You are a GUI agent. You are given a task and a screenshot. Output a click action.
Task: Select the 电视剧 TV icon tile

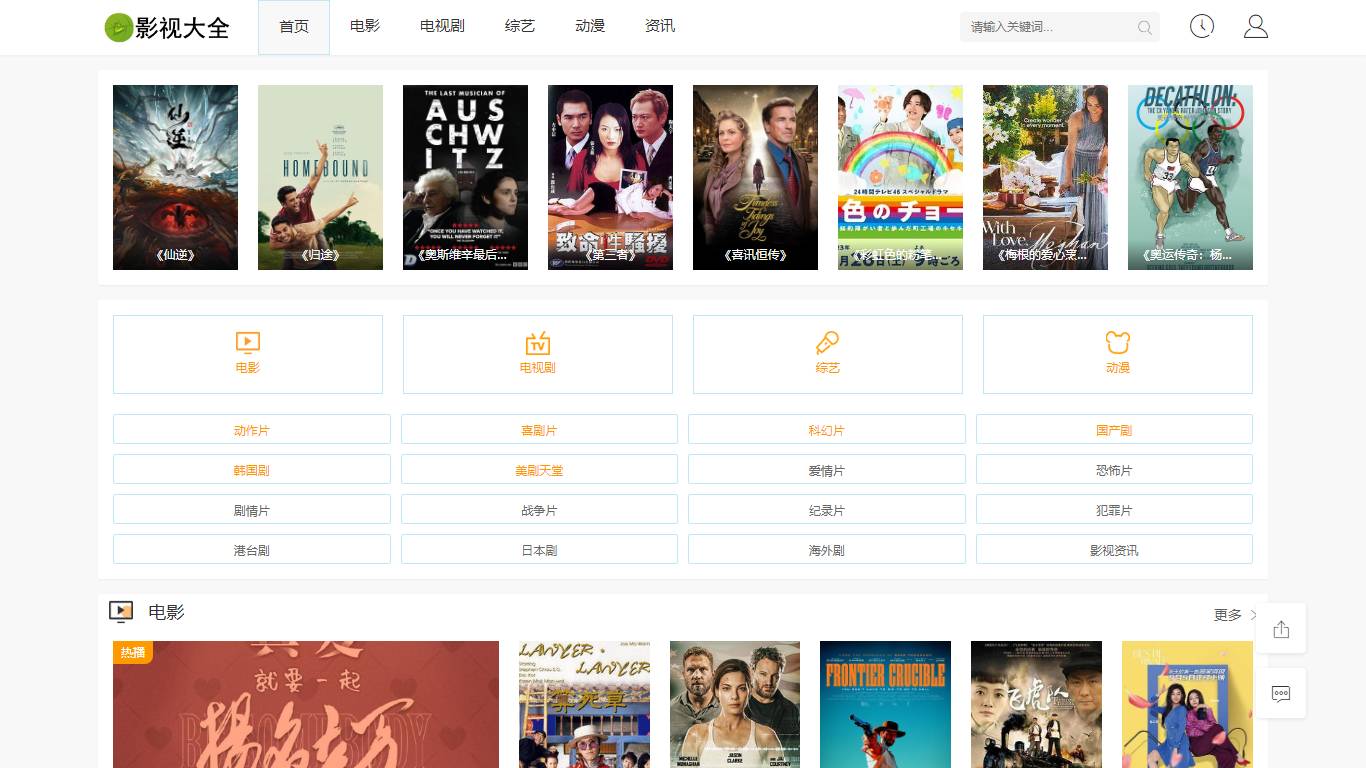click(x=538, y=354)
